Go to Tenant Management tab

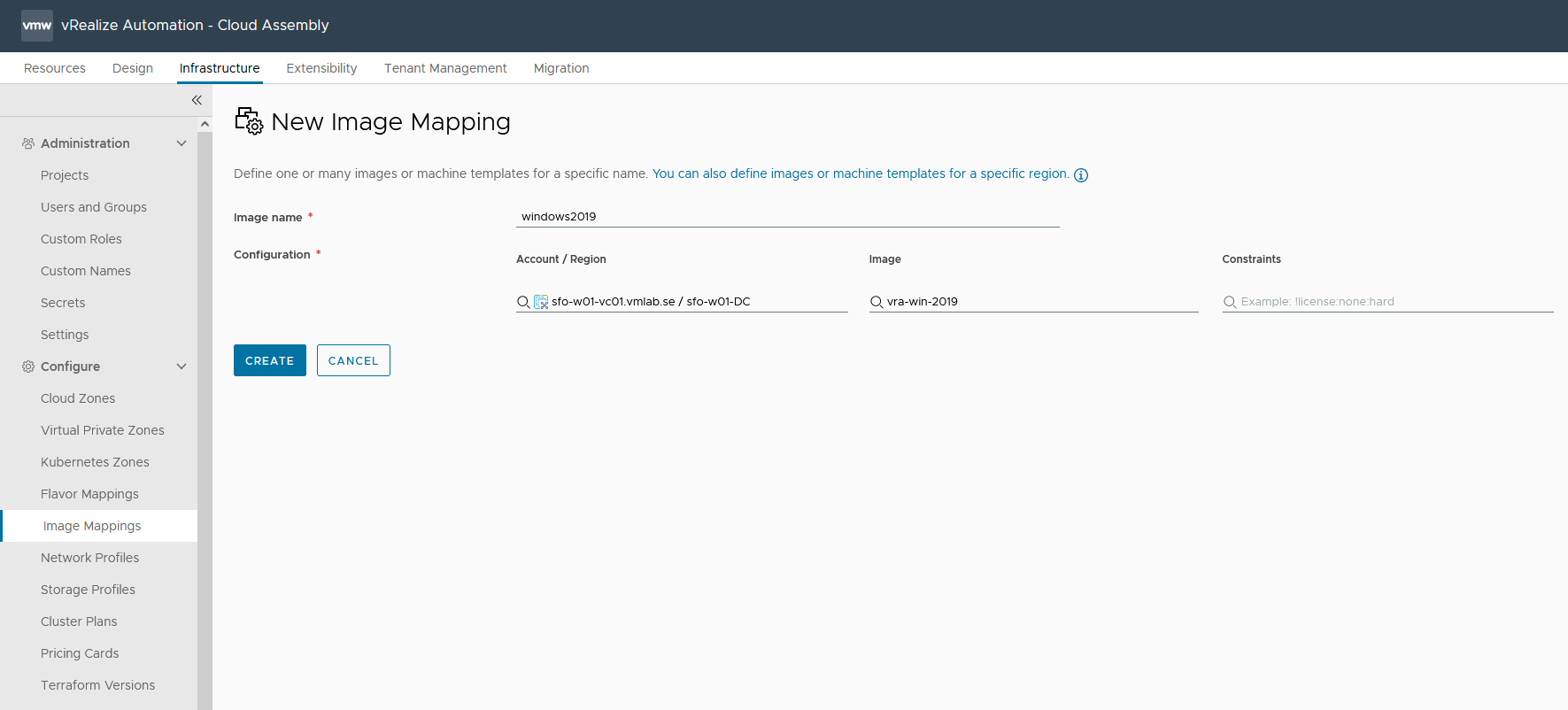click(445, 68)
